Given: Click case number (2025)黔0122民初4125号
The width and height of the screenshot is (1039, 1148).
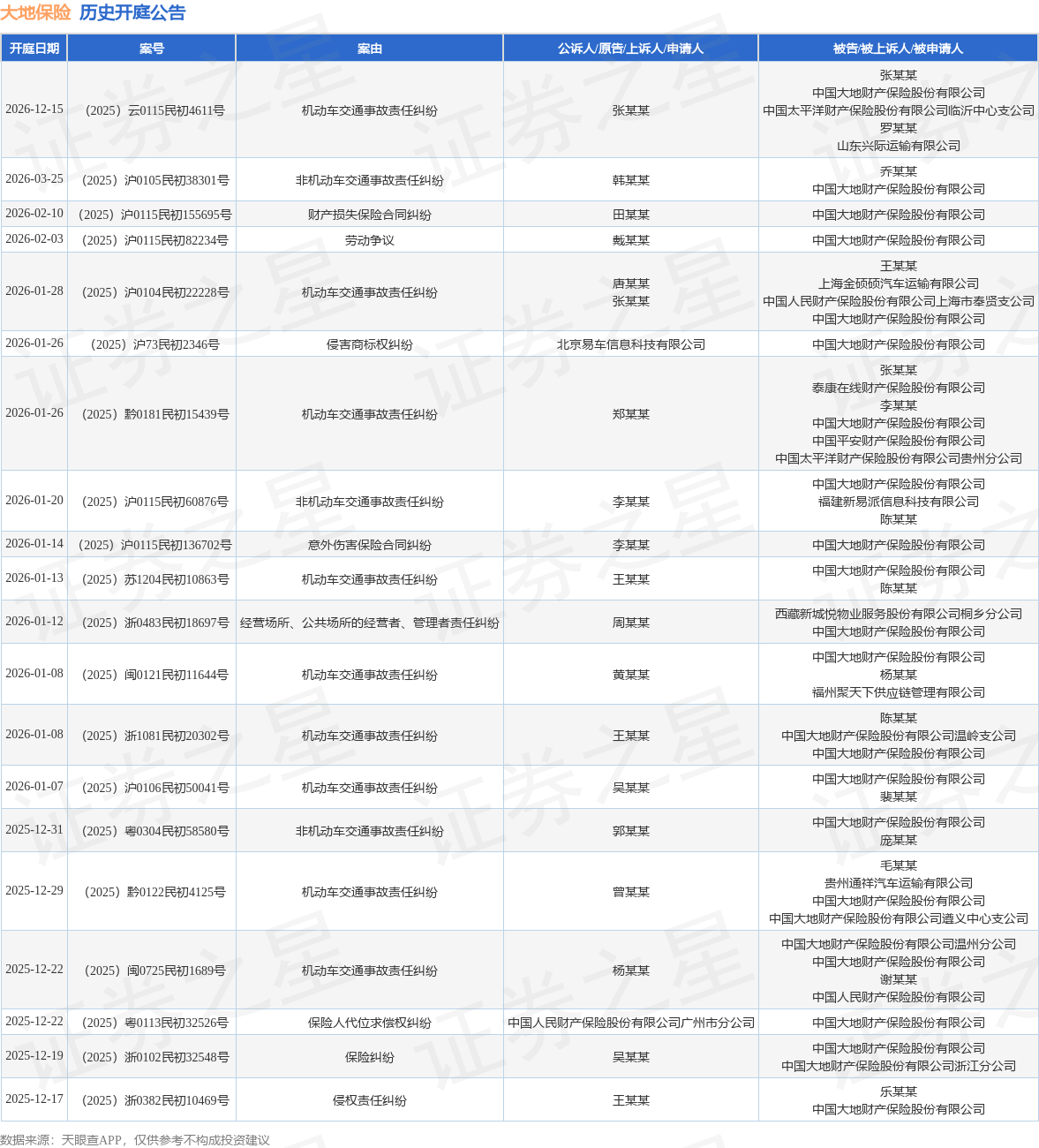Looking at the screenshot, I should (x=152, y=892).
